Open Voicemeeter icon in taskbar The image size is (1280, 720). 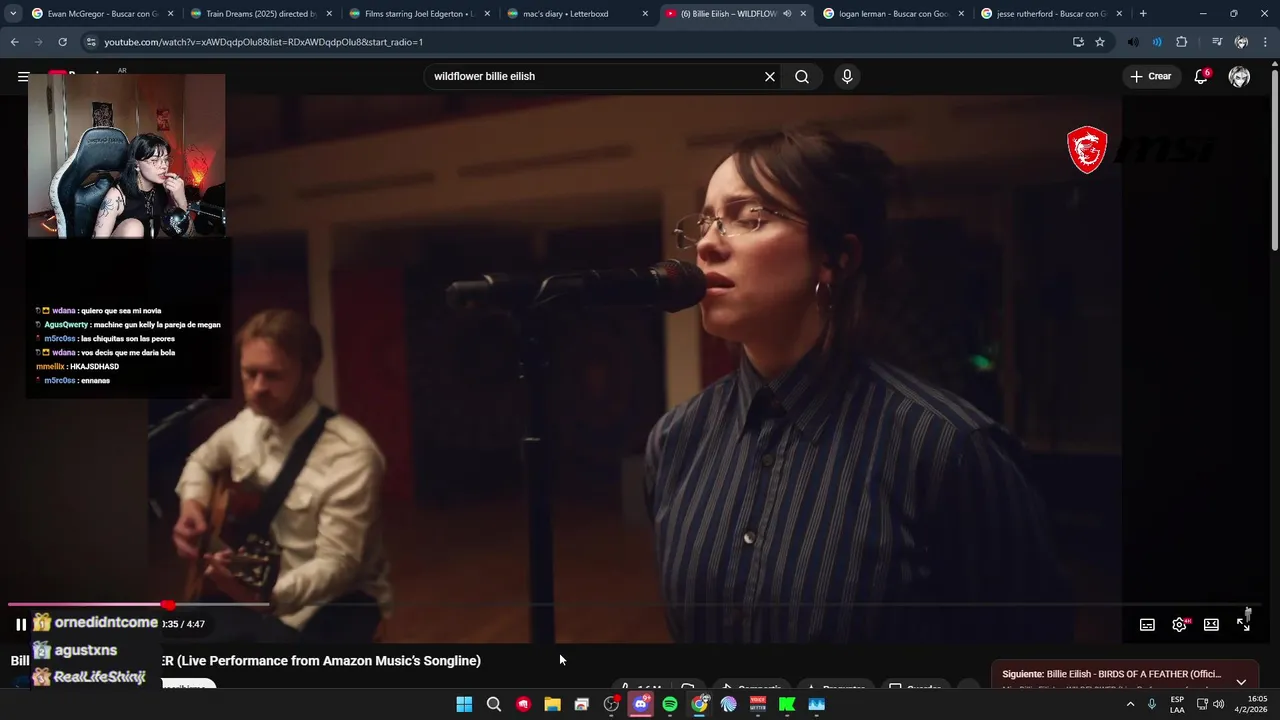tap(758, 704)
